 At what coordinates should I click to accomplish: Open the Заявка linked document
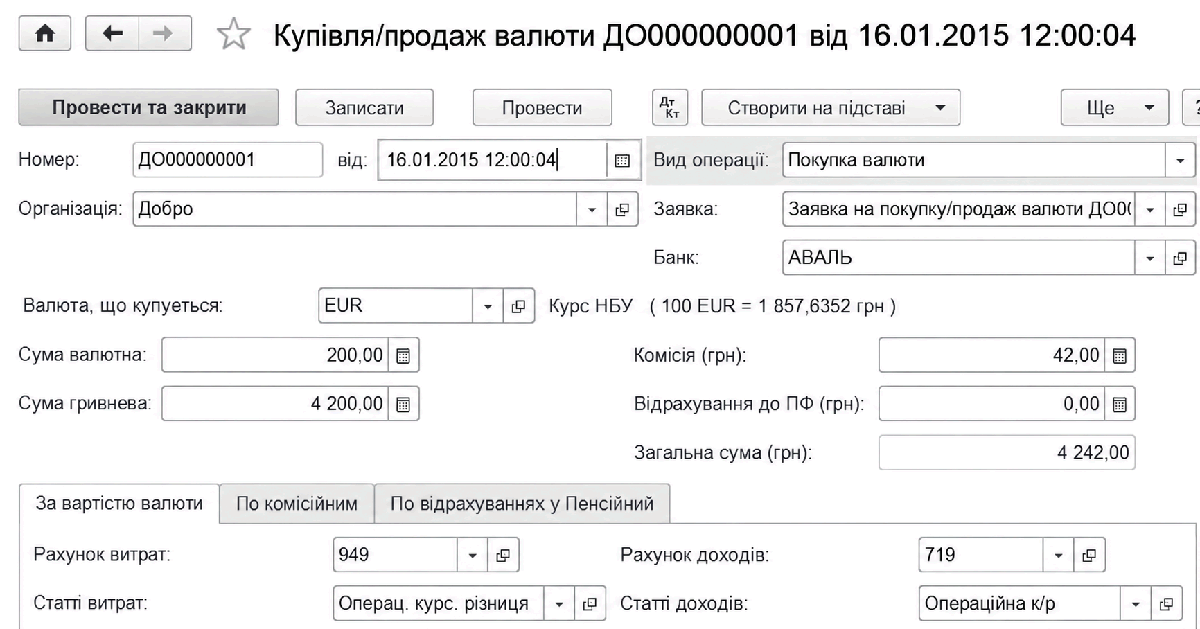(1181, 210)
